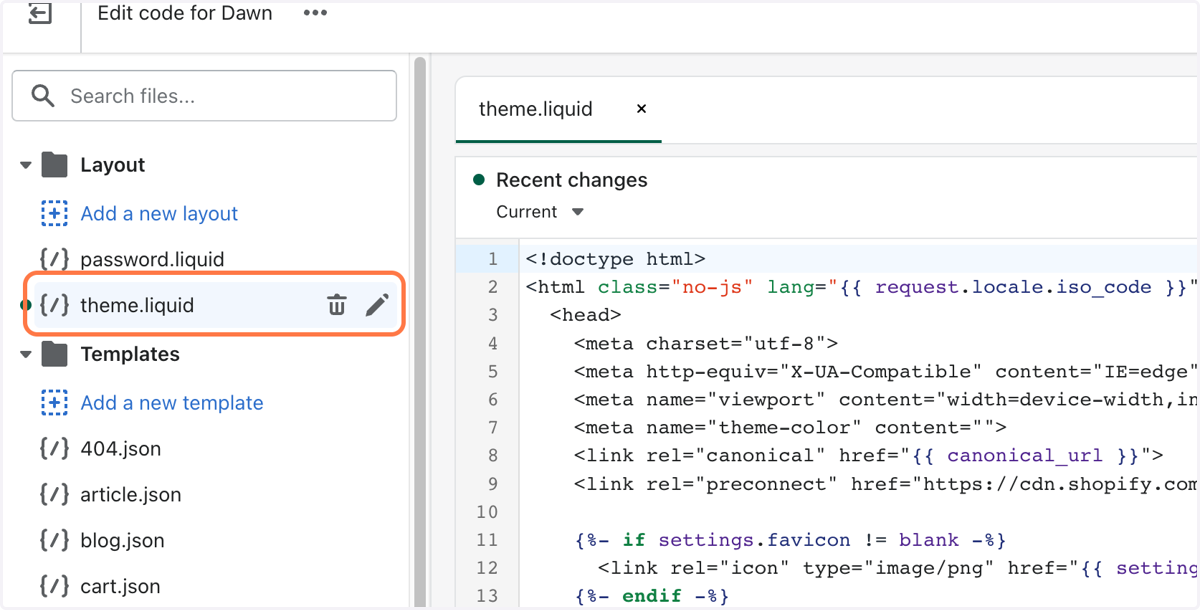Click the sidebar vertical scrollbar
The width and height of the screenshot is (1200, 610).
420,330
